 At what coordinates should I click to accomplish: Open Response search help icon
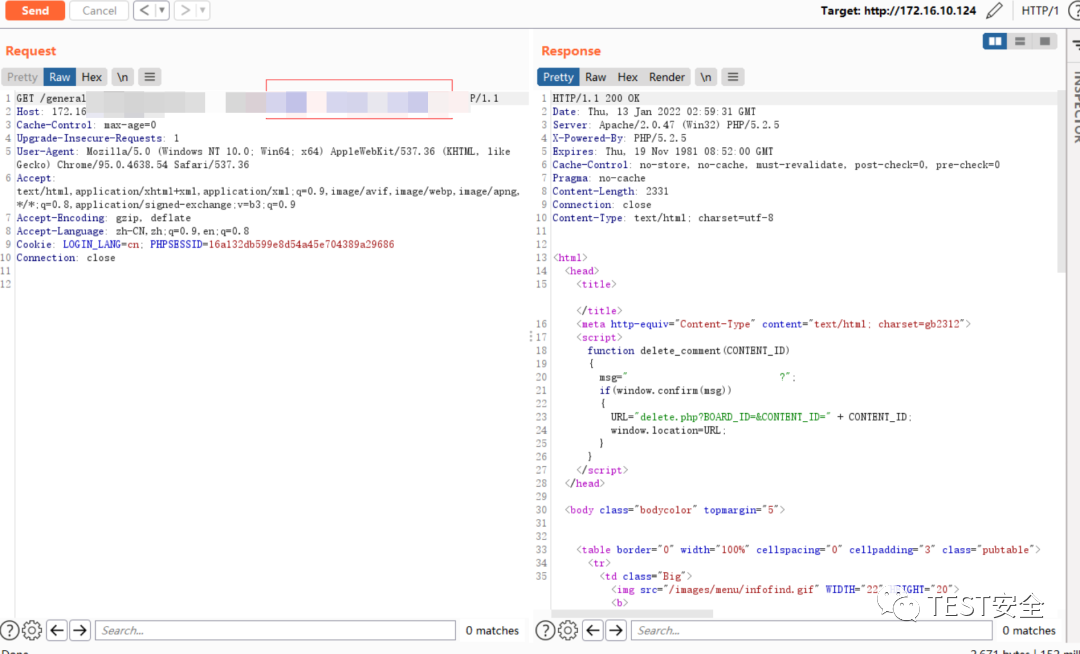(546, 630)
